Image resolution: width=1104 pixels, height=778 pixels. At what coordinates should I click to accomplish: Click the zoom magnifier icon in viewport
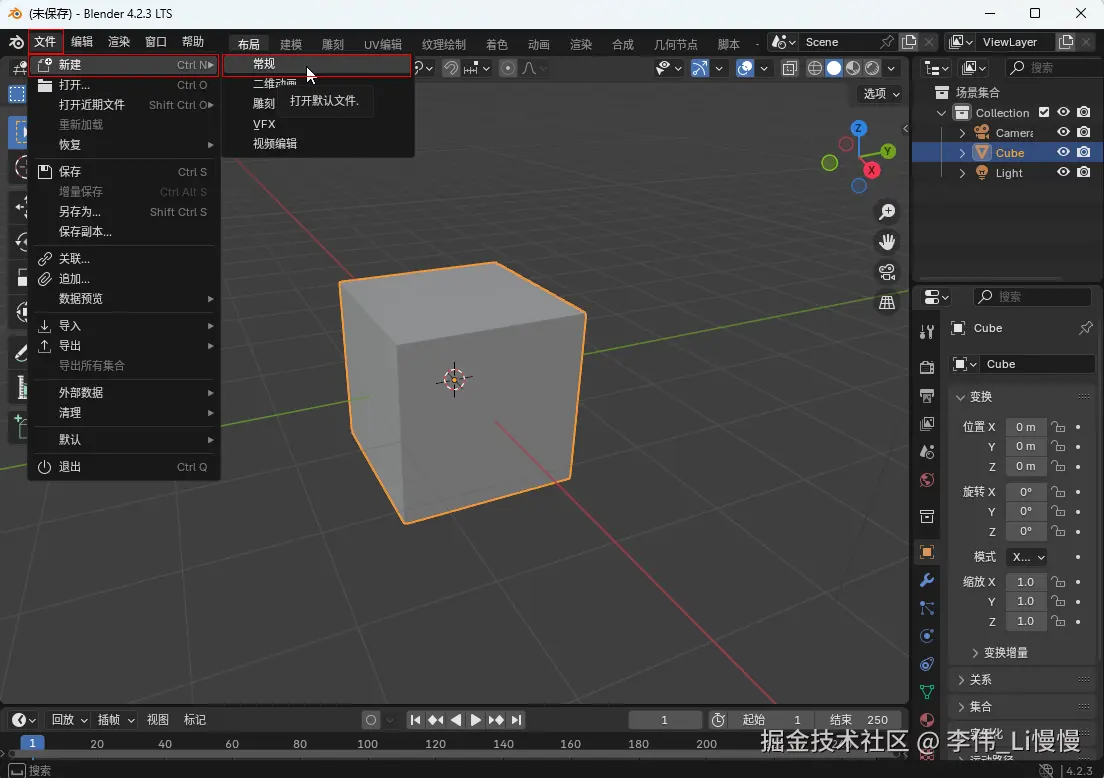click(x=887, y=212)
